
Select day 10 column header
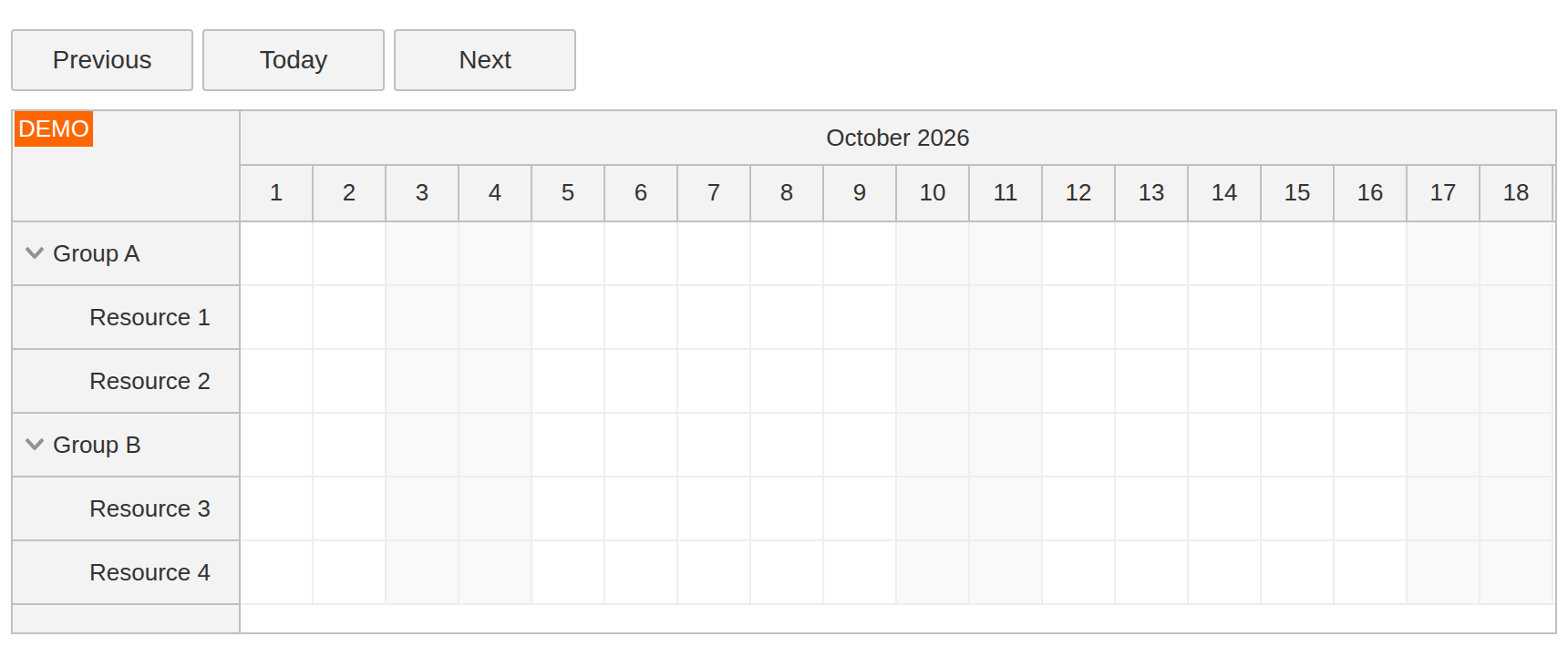click(x=933, y=193)
